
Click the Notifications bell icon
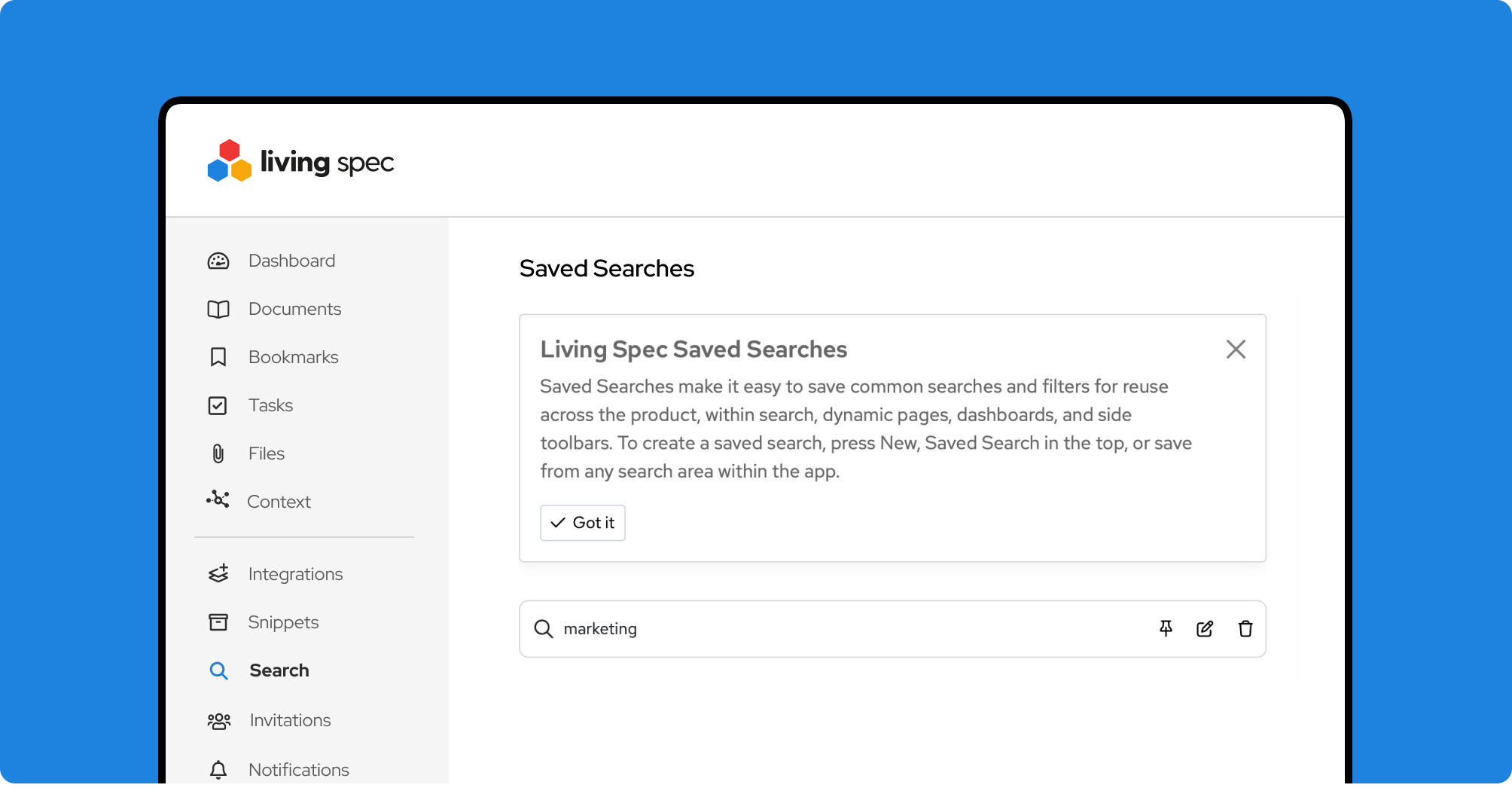218,770
